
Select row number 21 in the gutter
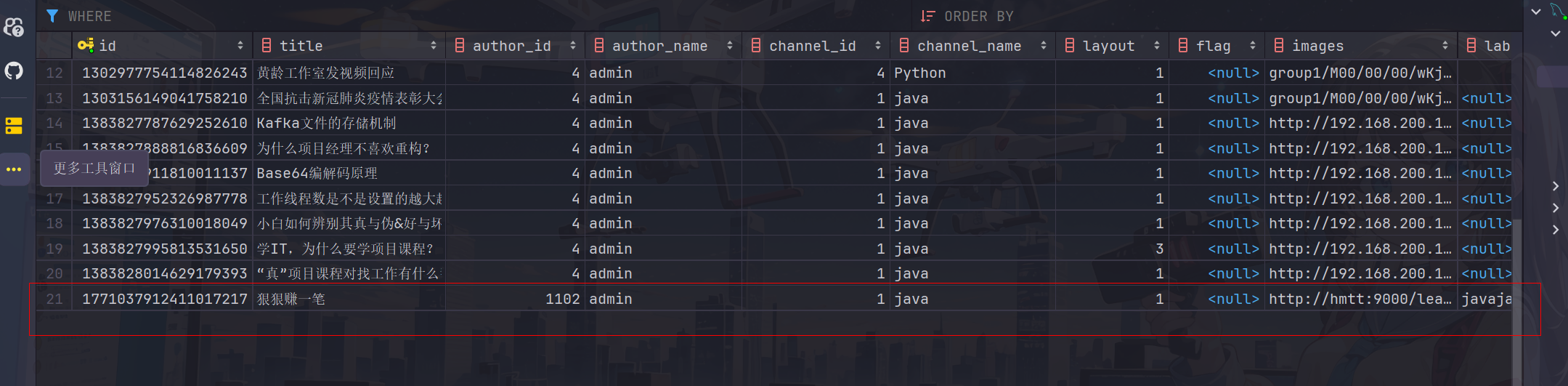point(54,299)
